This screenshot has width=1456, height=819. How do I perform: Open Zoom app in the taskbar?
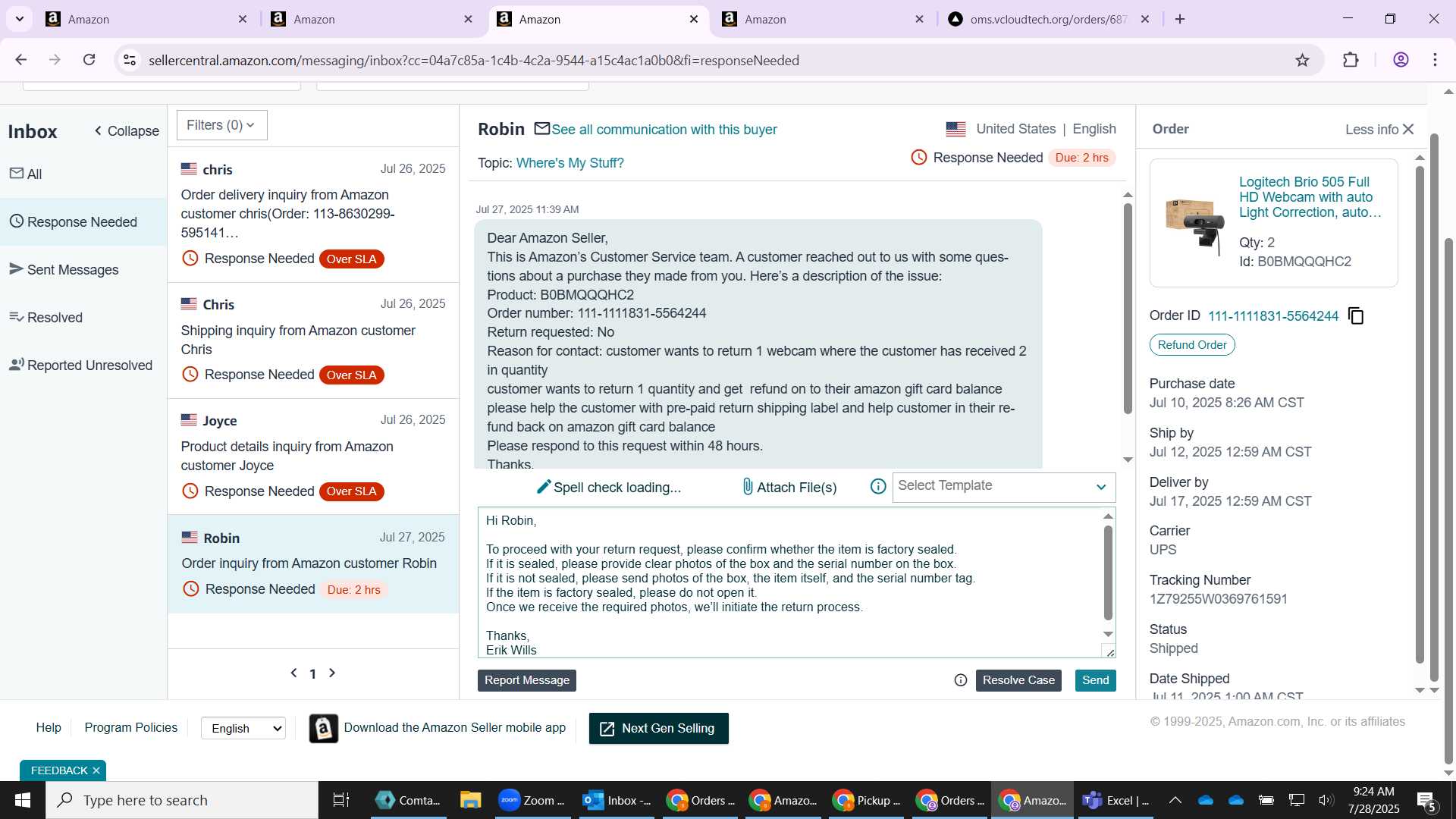pyautogui.click(x=532, y=800)
